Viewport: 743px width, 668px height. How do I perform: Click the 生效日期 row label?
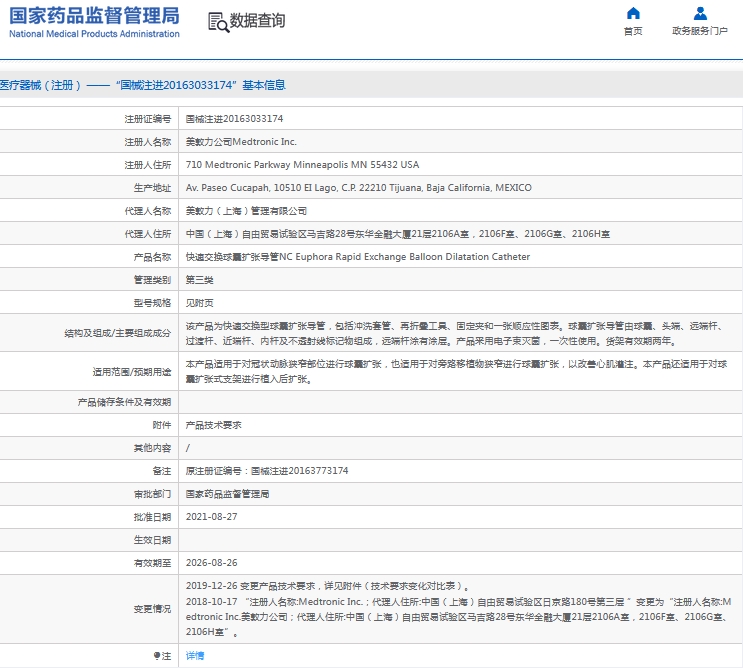point(152,540)
